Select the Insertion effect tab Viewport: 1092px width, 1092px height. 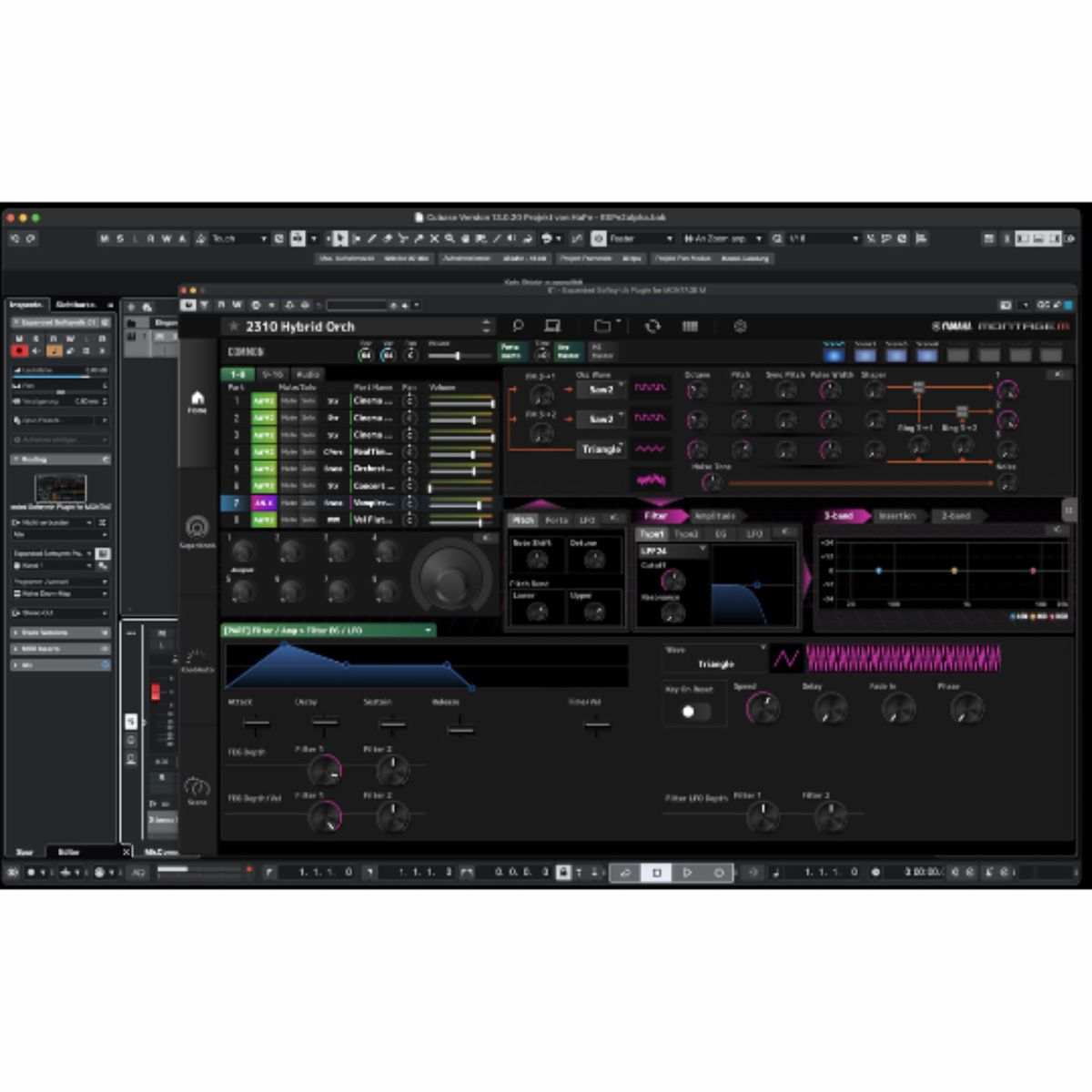point(897,516)
